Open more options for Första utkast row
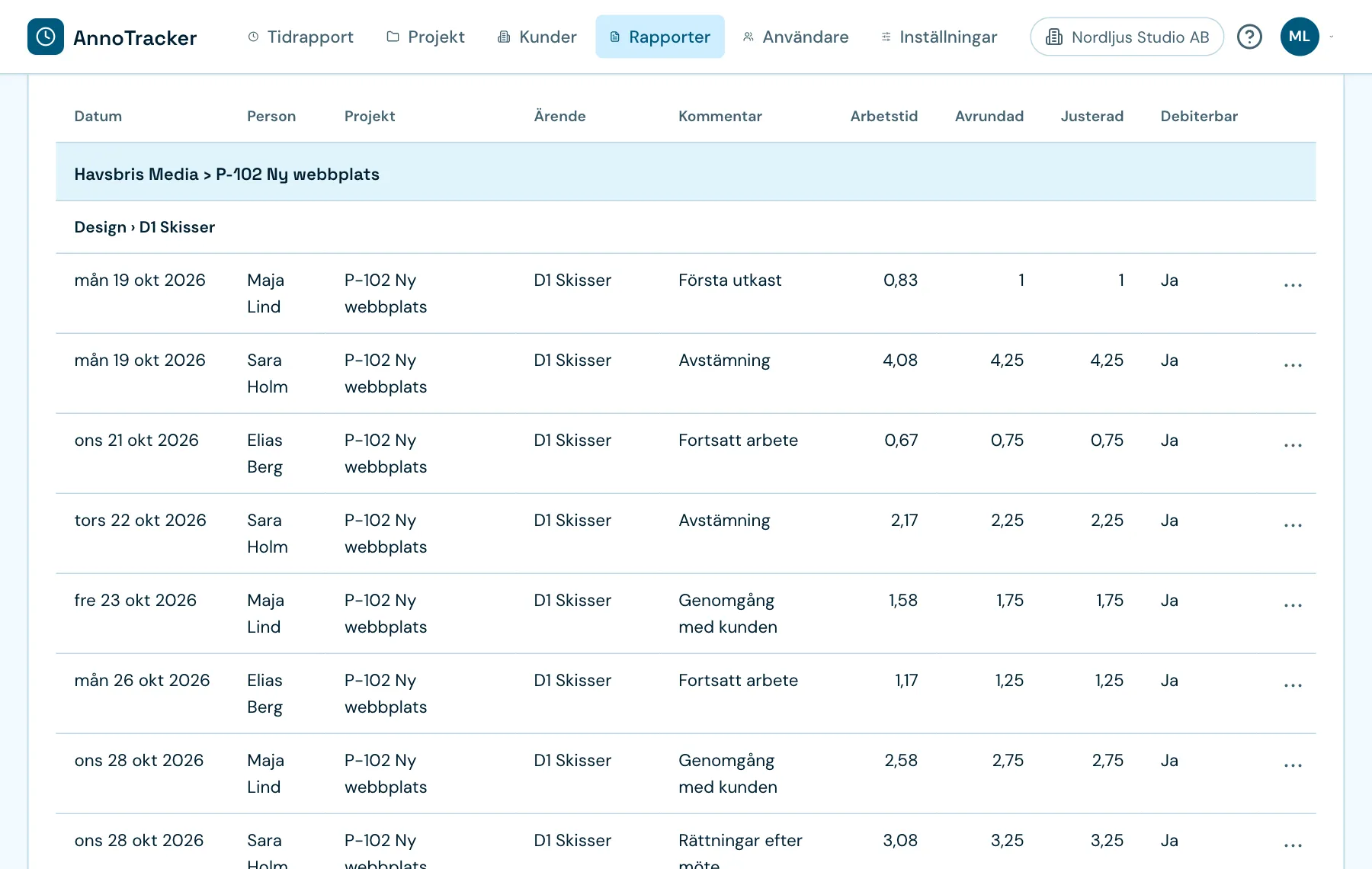1372x869 pixels. point(1293,285)
